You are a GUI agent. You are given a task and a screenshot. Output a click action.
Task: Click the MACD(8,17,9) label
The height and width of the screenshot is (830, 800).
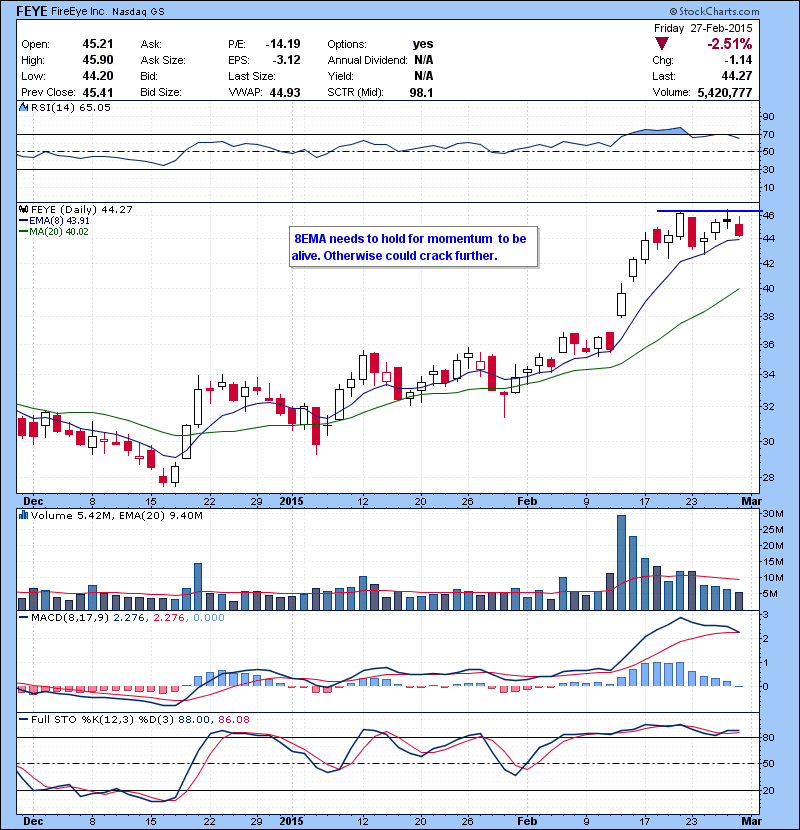point(70,617)
